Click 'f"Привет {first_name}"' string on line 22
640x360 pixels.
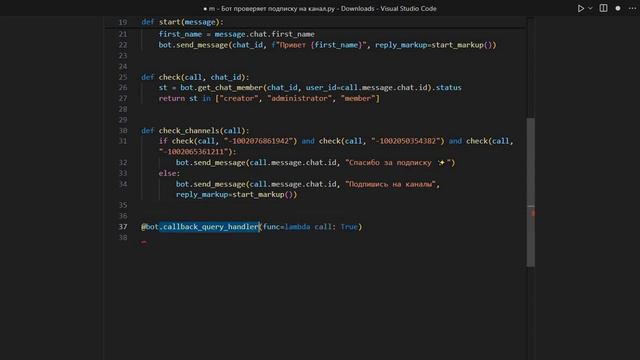point(319,45)
